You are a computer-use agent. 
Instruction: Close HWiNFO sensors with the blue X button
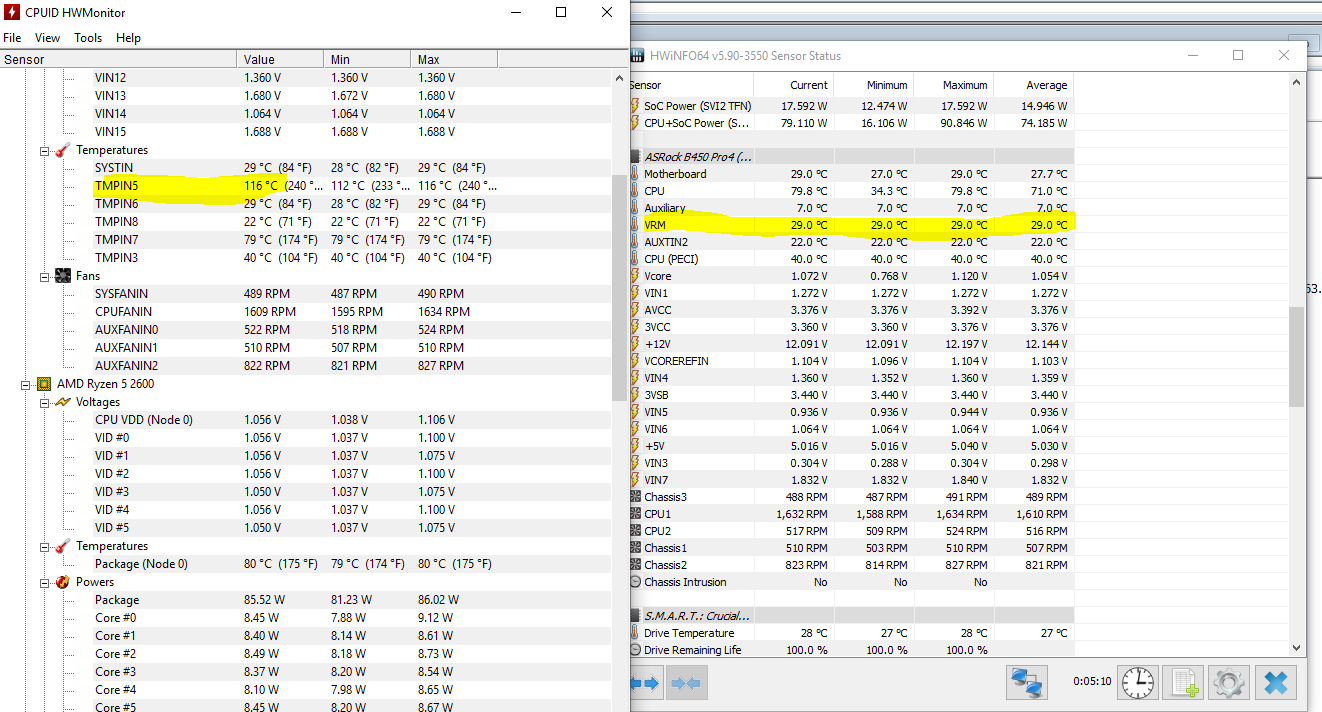1275,683
